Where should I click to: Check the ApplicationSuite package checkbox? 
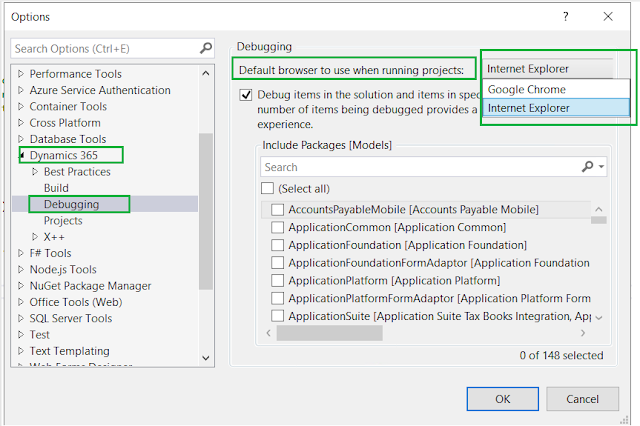(x=278, y=316)
